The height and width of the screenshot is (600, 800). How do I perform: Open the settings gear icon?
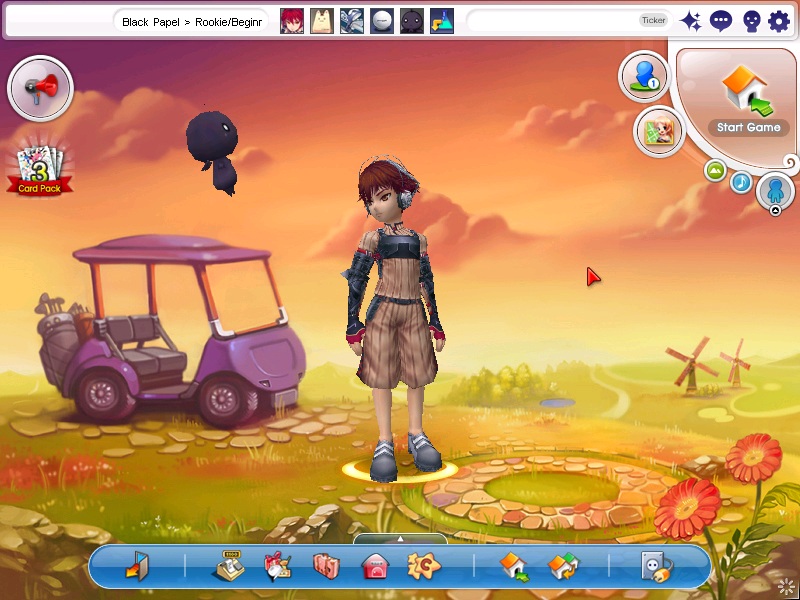[x=779, y=22]
